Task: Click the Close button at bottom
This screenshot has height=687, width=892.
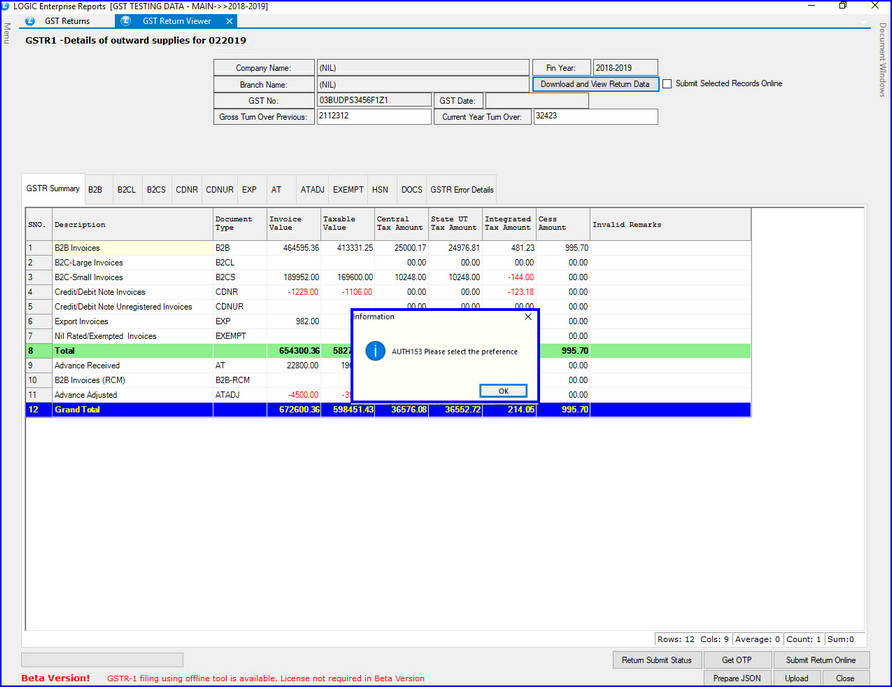Action: [x=845, y=678]
